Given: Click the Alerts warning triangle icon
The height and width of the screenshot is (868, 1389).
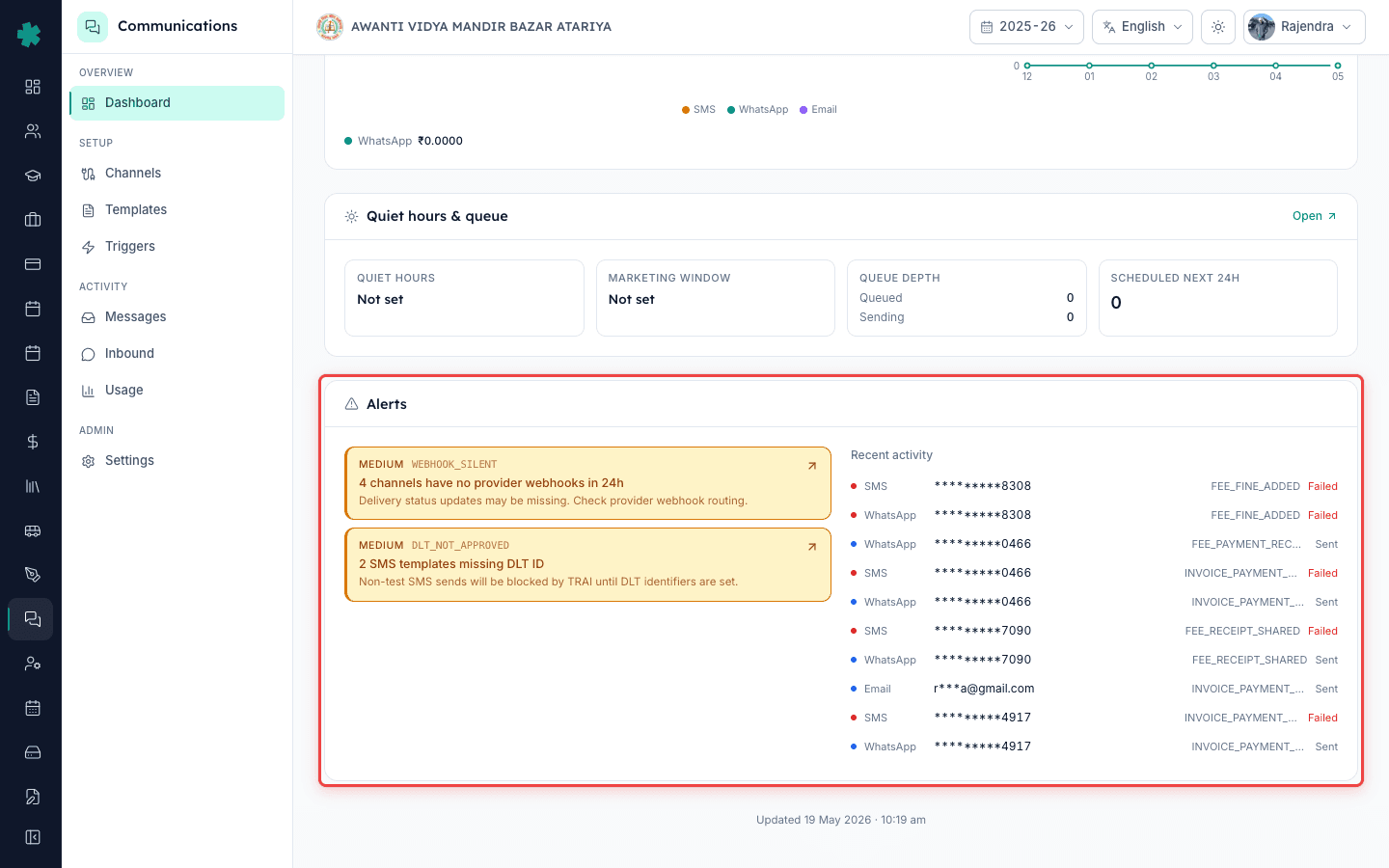Looking at the screenshot, I should (x=351, y=404).
